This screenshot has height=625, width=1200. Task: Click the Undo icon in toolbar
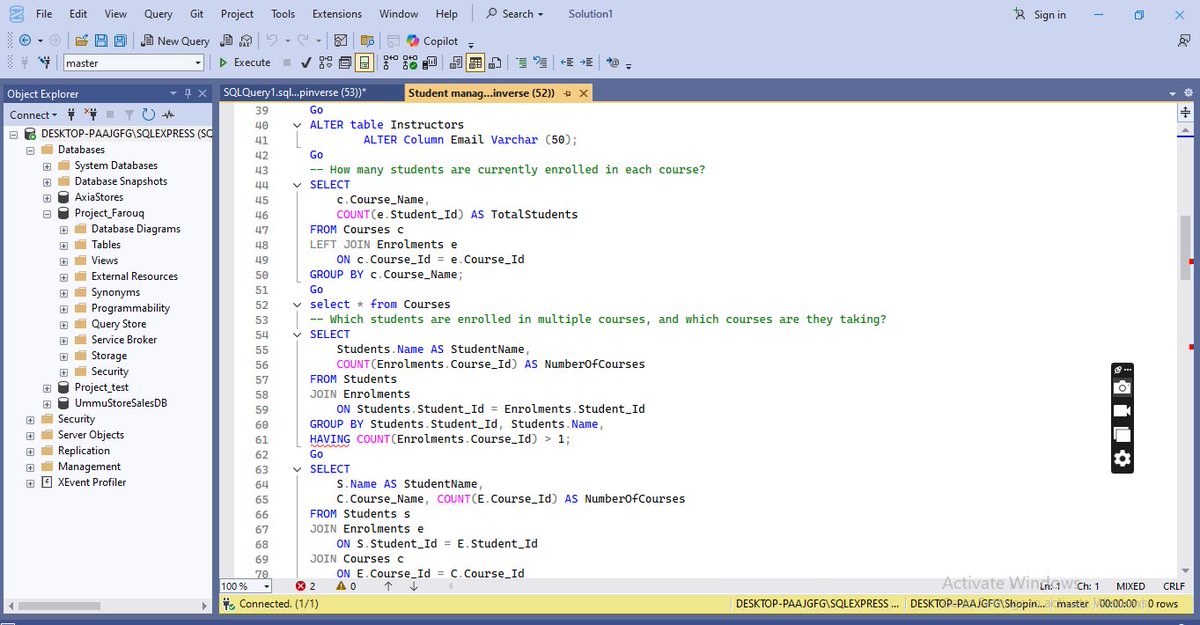click(271, 41)
